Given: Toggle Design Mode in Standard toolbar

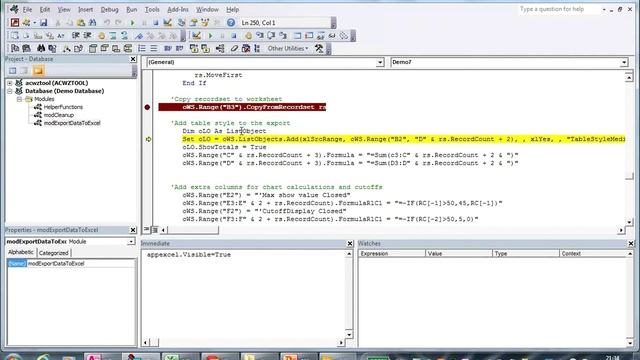Looking at the screenshot, I should coord(167,23).
